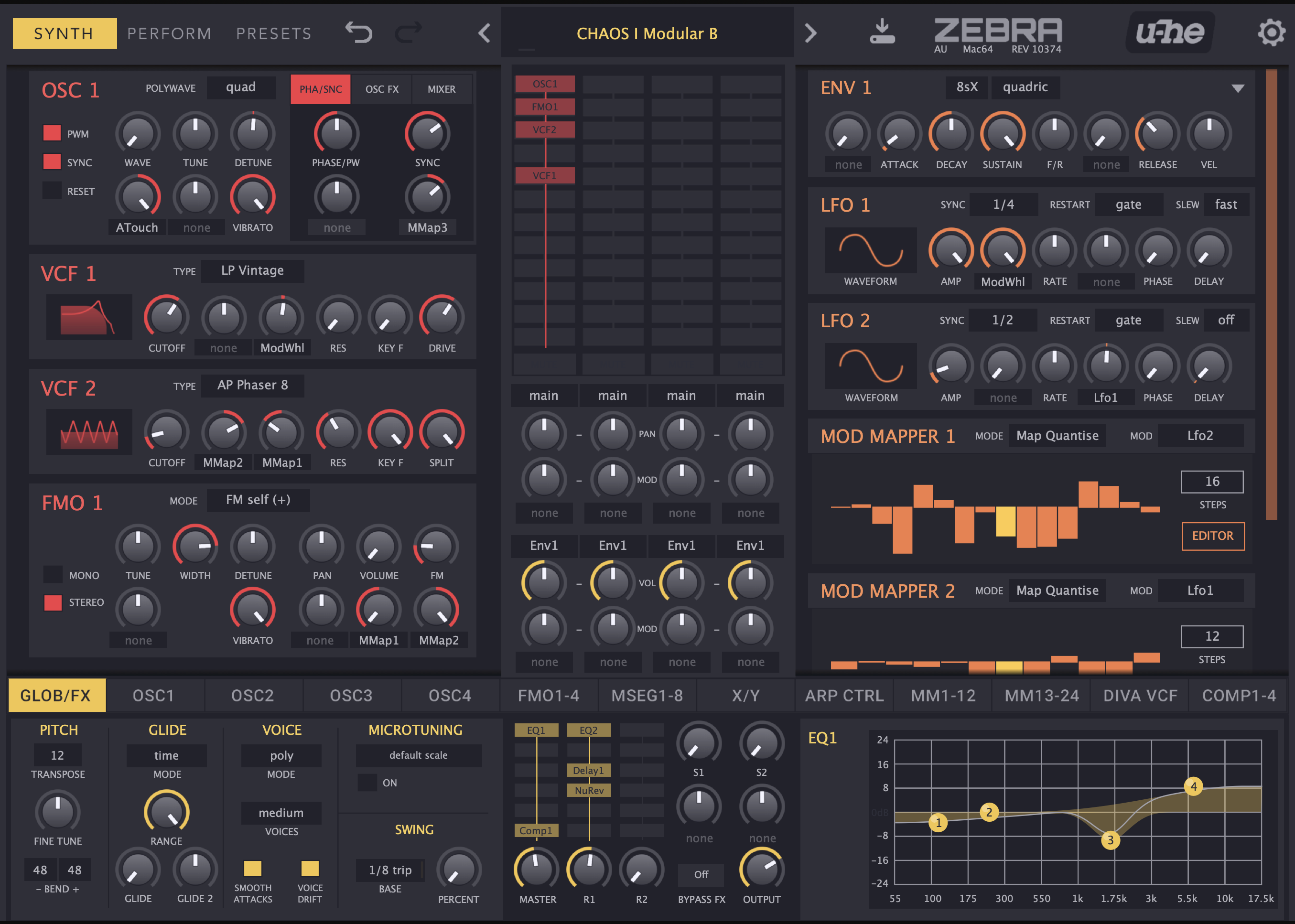This screenshot has height=924, width=1295.
Task: Open LFO 2 restart 'gate' selector
Action: click(x=1128, y=320)
